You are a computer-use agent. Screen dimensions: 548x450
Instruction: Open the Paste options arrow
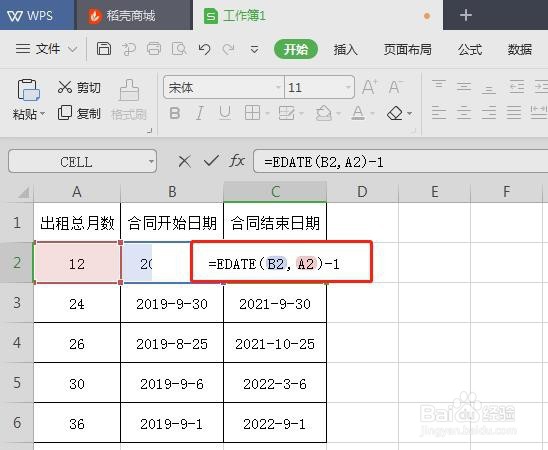pos(42,114)
